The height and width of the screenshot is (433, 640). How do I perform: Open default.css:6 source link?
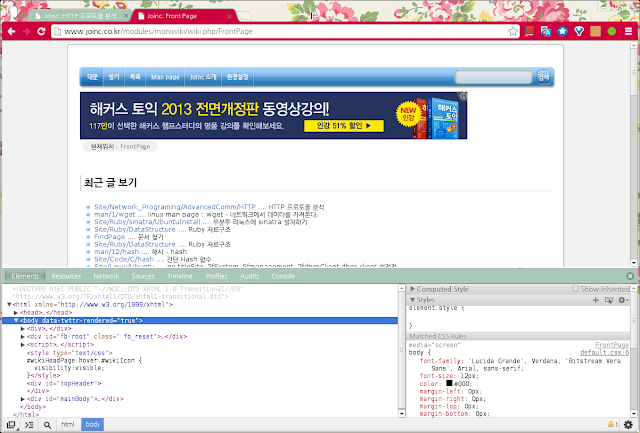click(604, 353)
